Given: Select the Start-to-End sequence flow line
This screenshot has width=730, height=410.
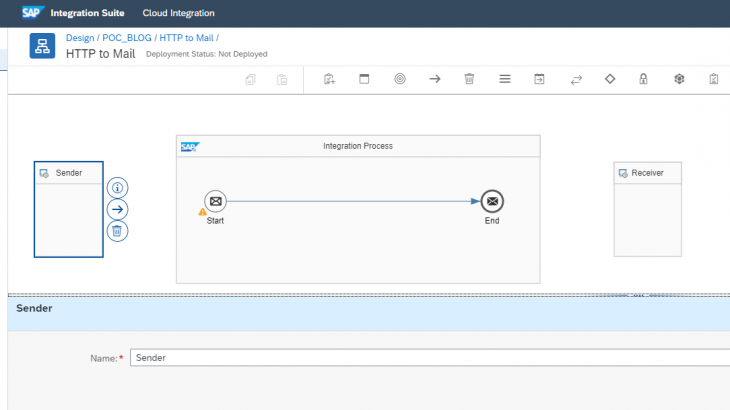Looking at the screenshot, I should coord(353,202).
